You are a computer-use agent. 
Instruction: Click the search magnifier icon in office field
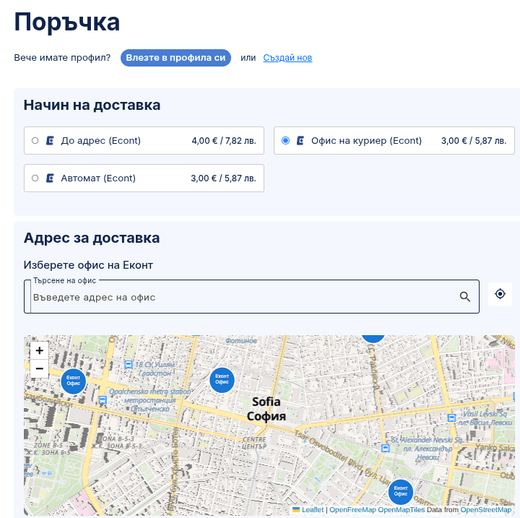click(x=465, y=297)
